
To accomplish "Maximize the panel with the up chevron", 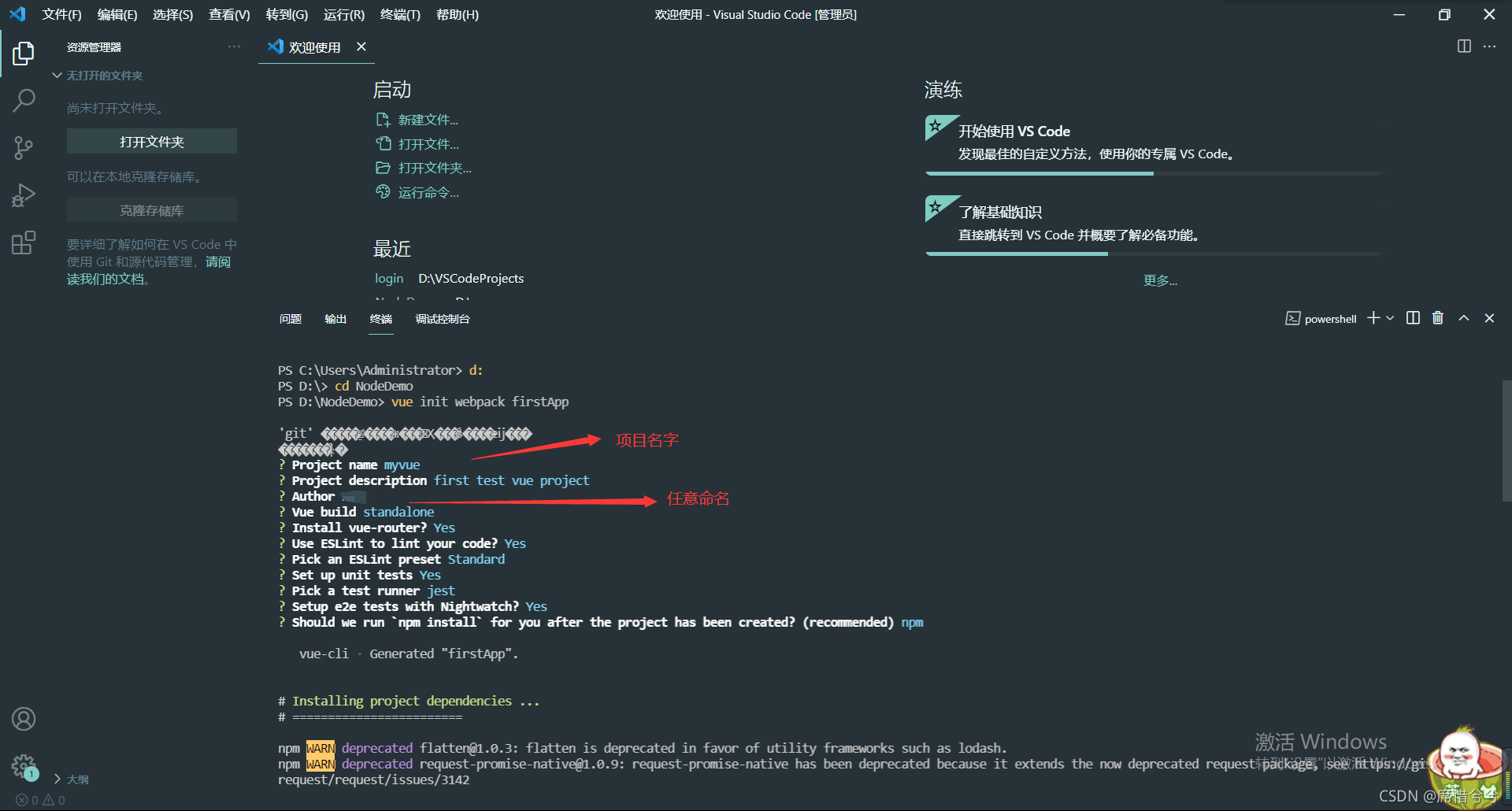I will click(x=1464, y=318).
